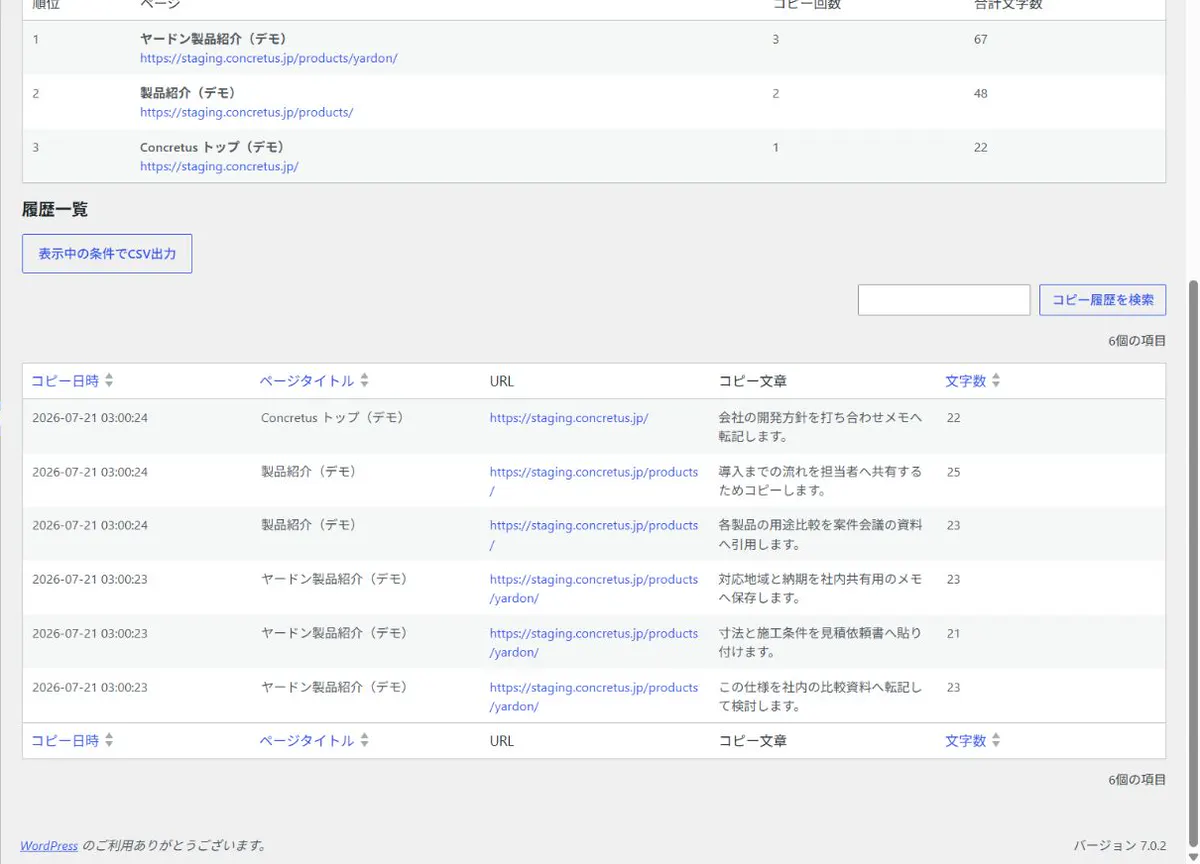Click the sort arrows beside bottom 文字数 footer
Screen dimensions: 1200x864
[x=996, y=741]
